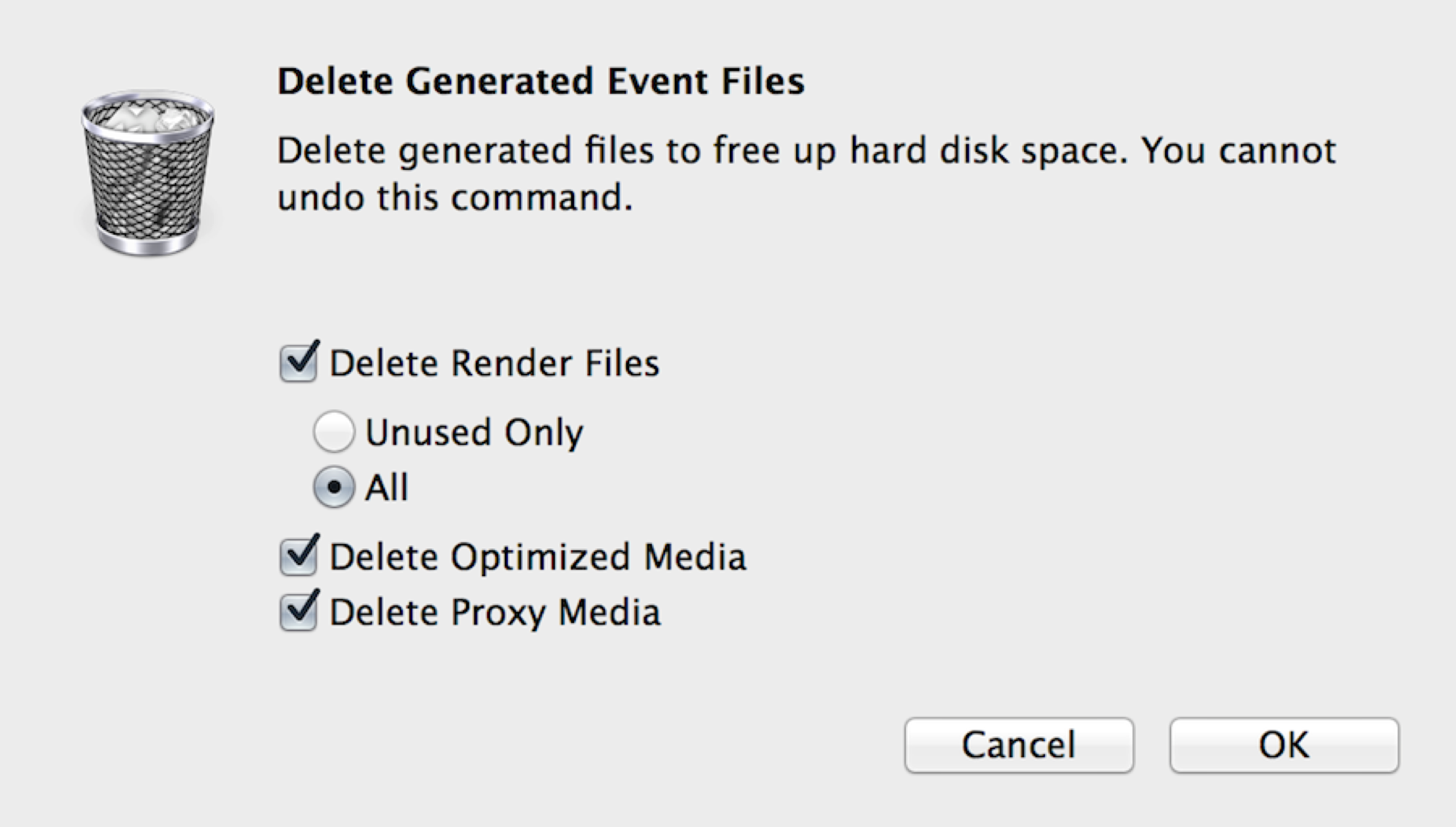Confirm deletion with the OK button
Viewport: 1456px width, 827px height.
(1284, 745)
